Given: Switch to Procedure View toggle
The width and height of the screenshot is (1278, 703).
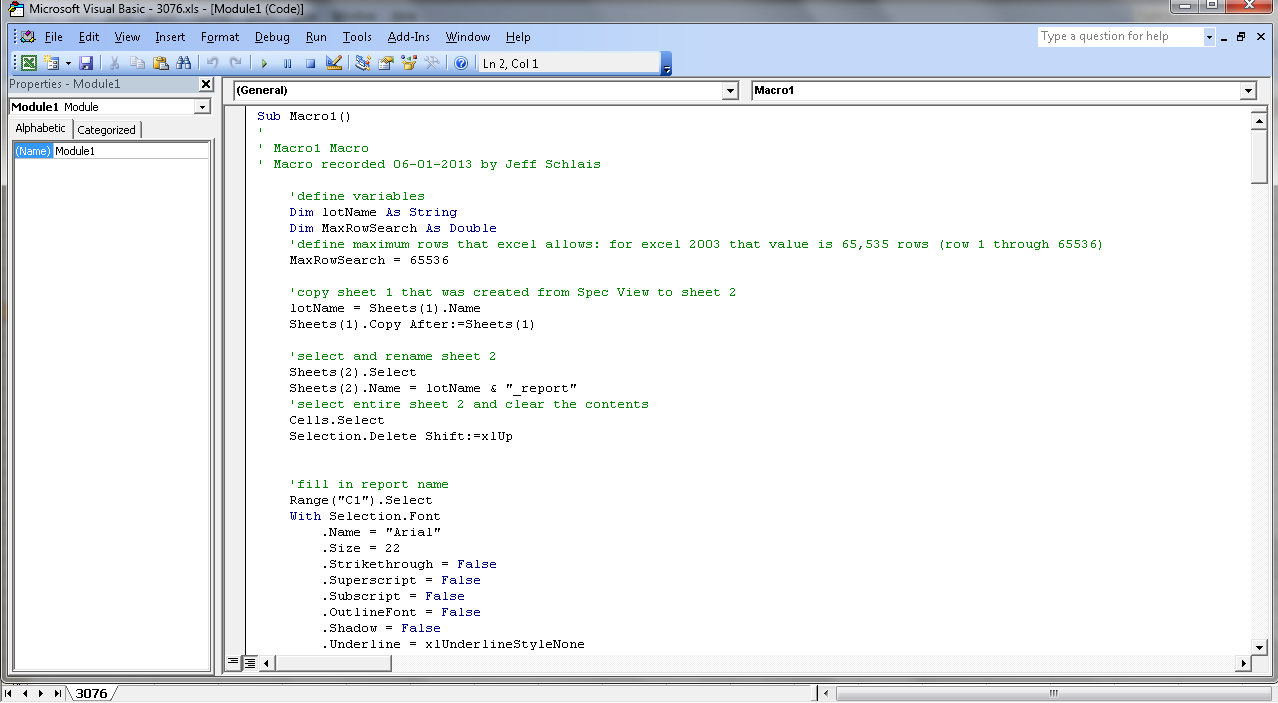Looking at the screenshot, I should (x=233, y=662).
